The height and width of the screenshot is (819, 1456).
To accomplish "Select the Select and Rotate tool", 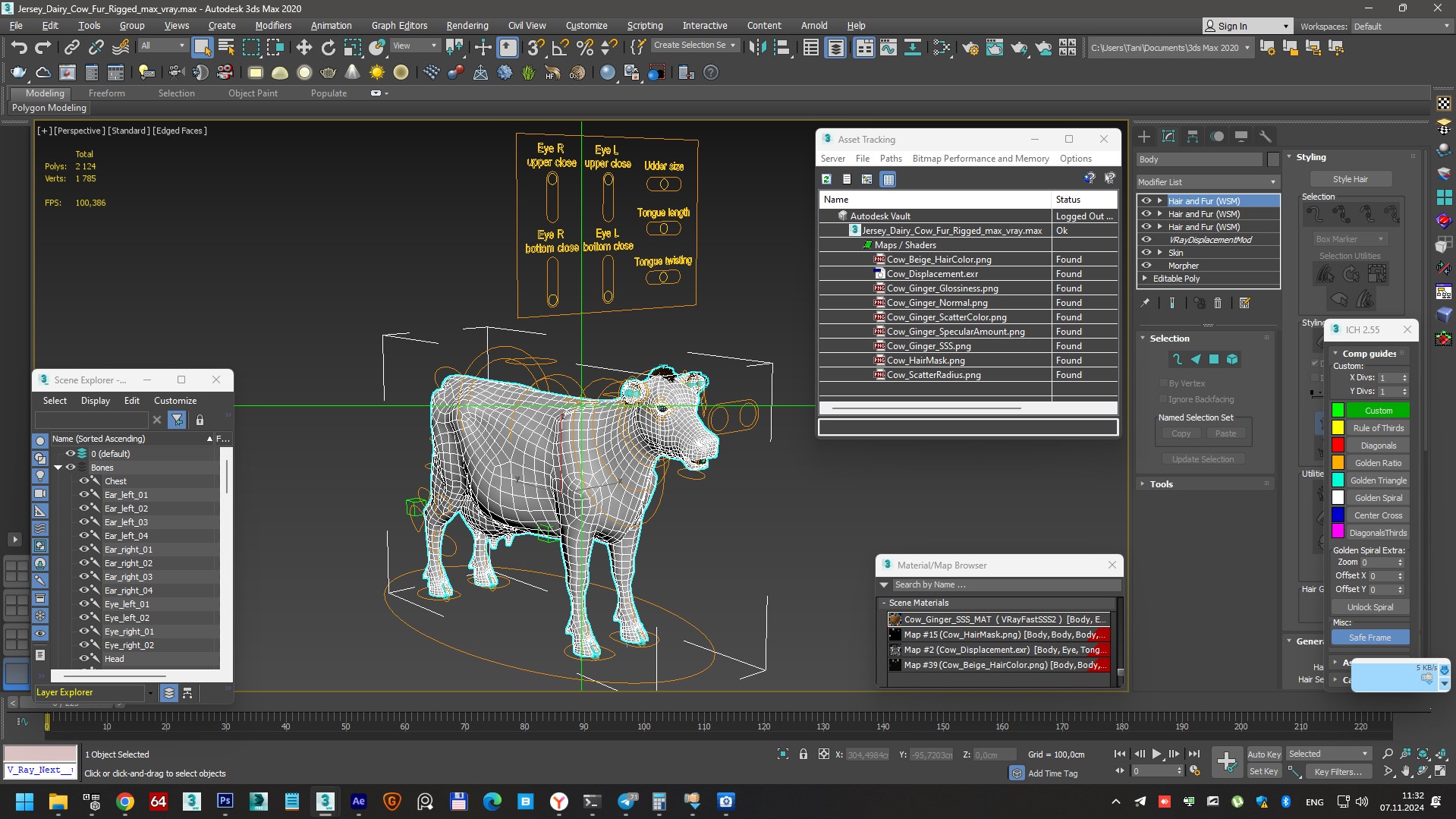I will [x=328, y=48].
